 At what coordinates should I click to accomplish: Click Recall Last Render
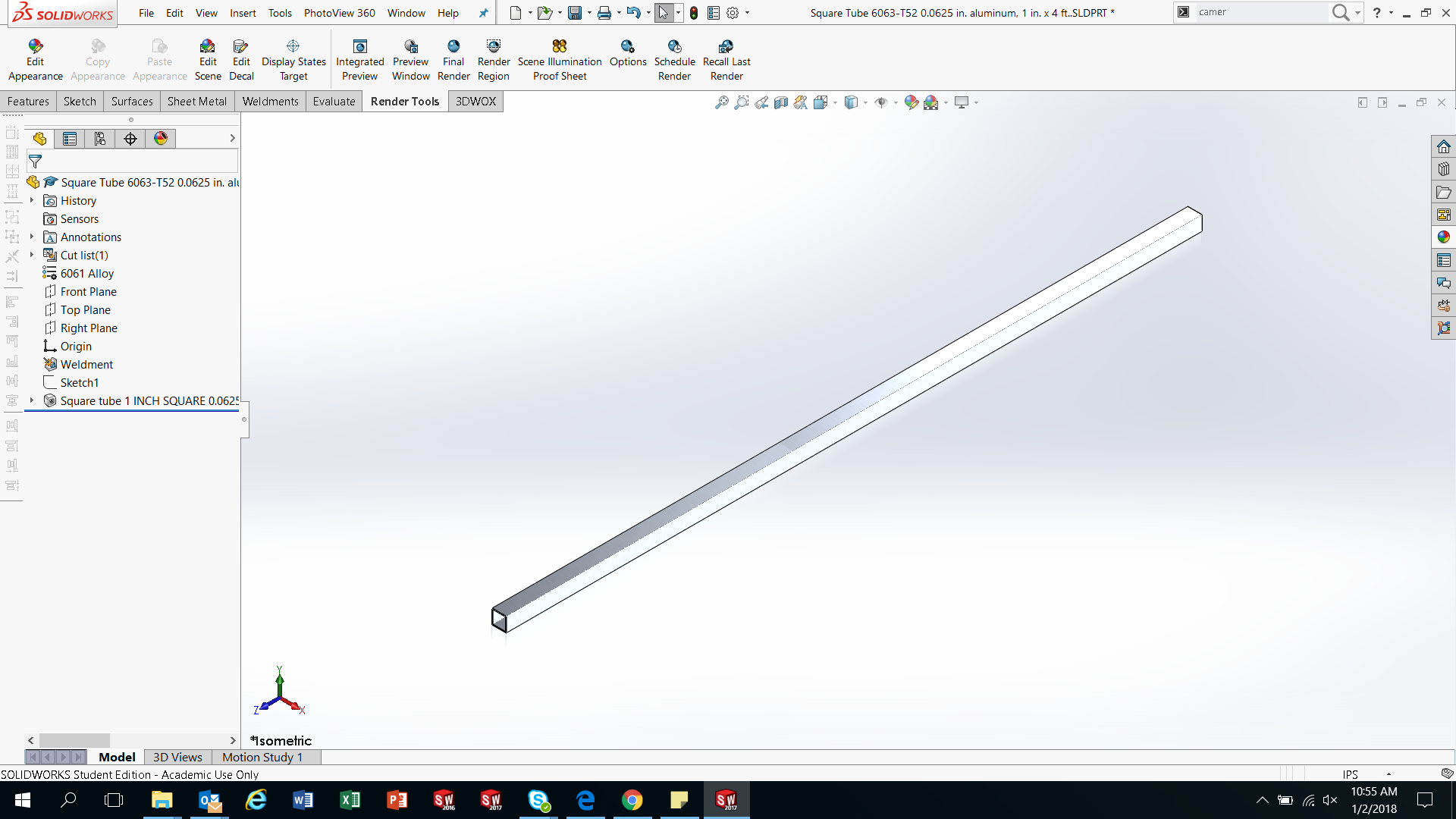726,59
